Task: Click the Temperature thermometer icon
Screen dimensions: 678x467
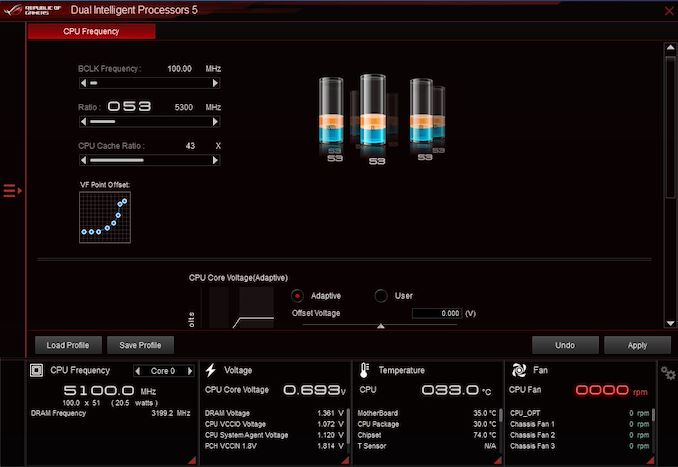Action: tap(364, 370)
